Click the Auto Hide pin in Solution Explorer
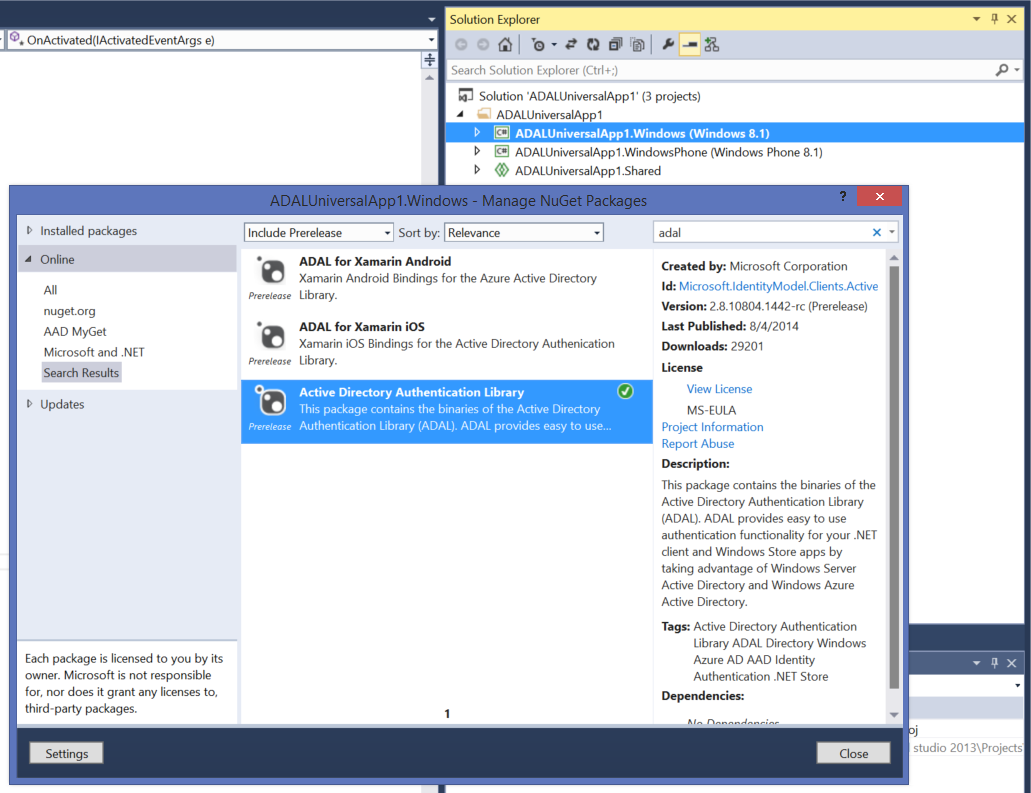1031x793 pixels. 994,19
